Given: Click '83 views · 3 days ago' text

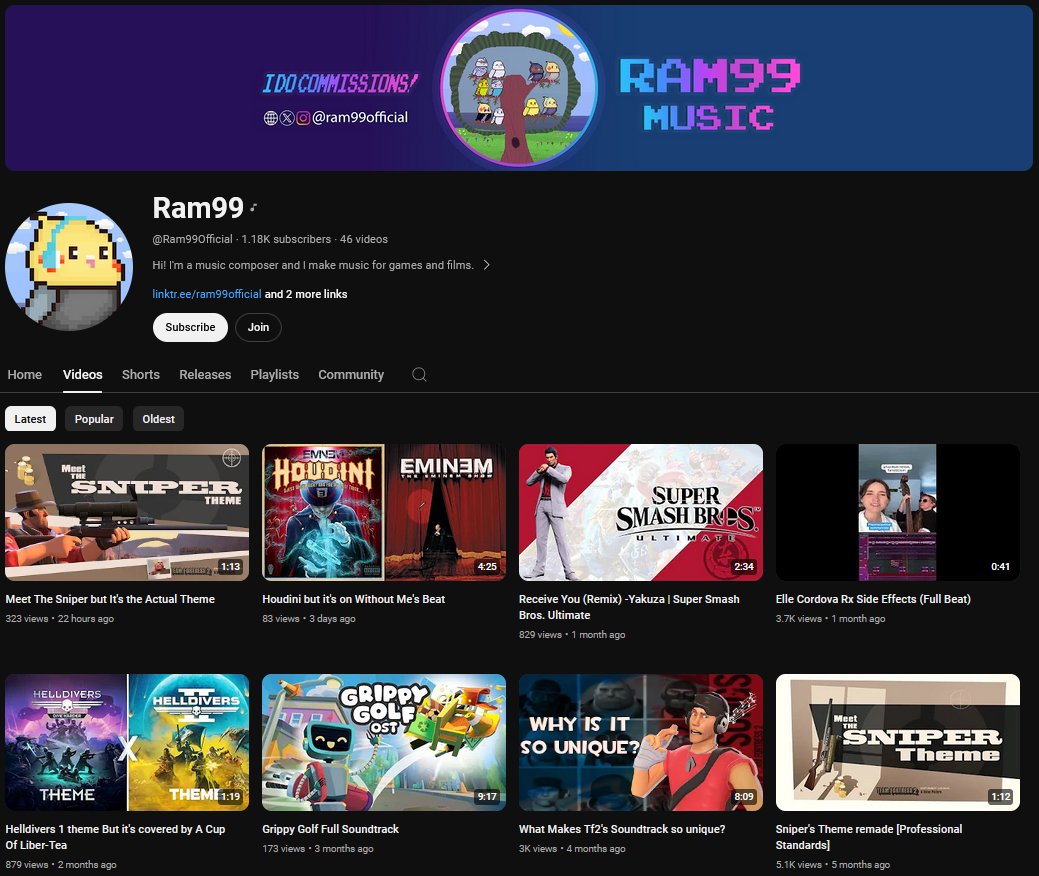Looking at the screenshot, I should (x=309, y=618).
